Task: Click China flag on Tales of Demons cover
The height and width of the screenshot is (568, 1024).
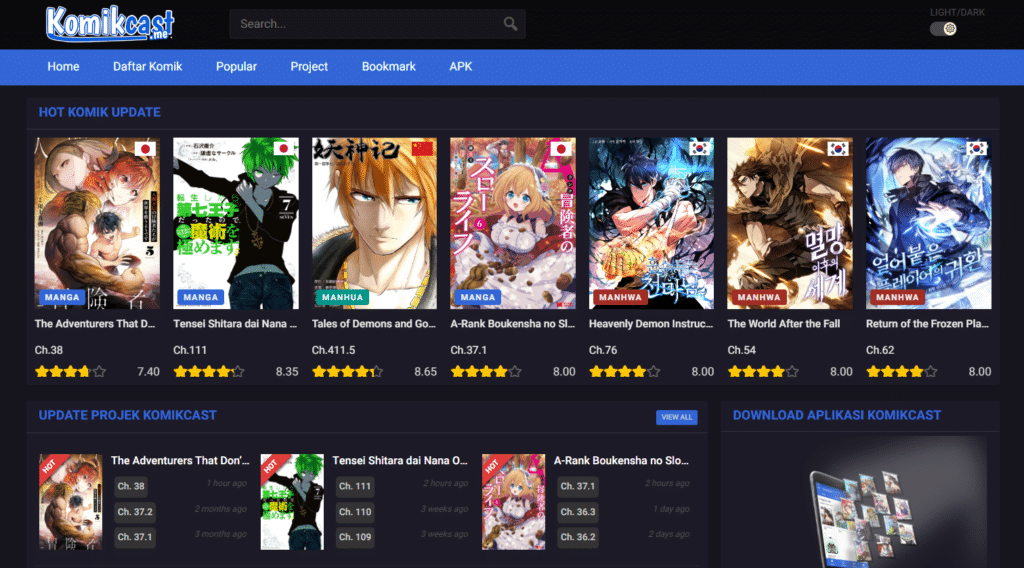Action: 422,149
